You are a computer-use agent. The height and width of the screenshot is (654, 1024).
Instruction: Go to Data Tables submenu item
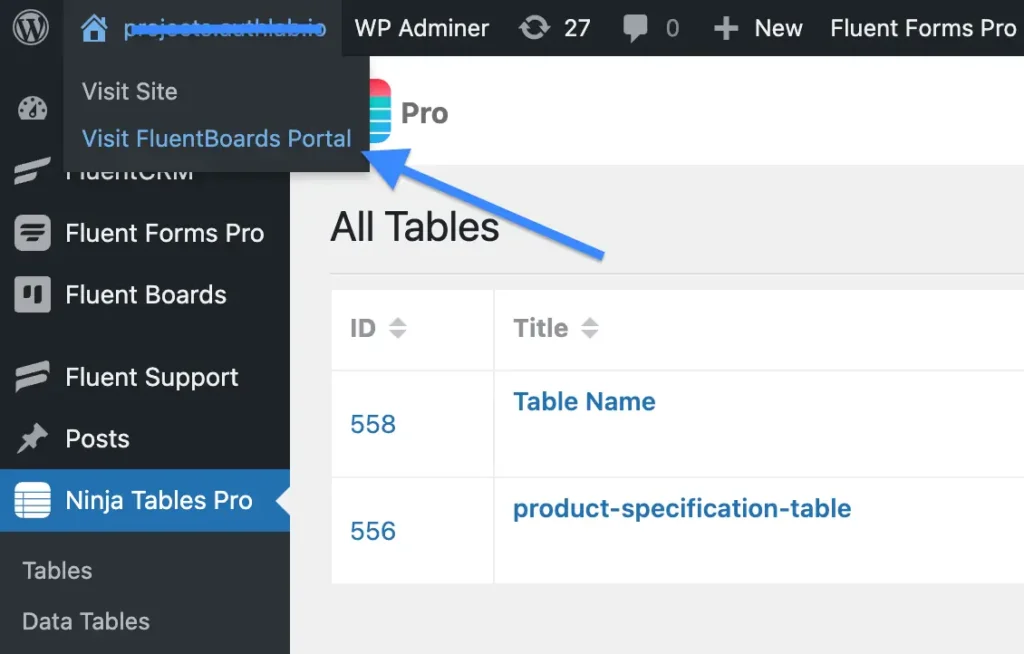tap(86, 621)
